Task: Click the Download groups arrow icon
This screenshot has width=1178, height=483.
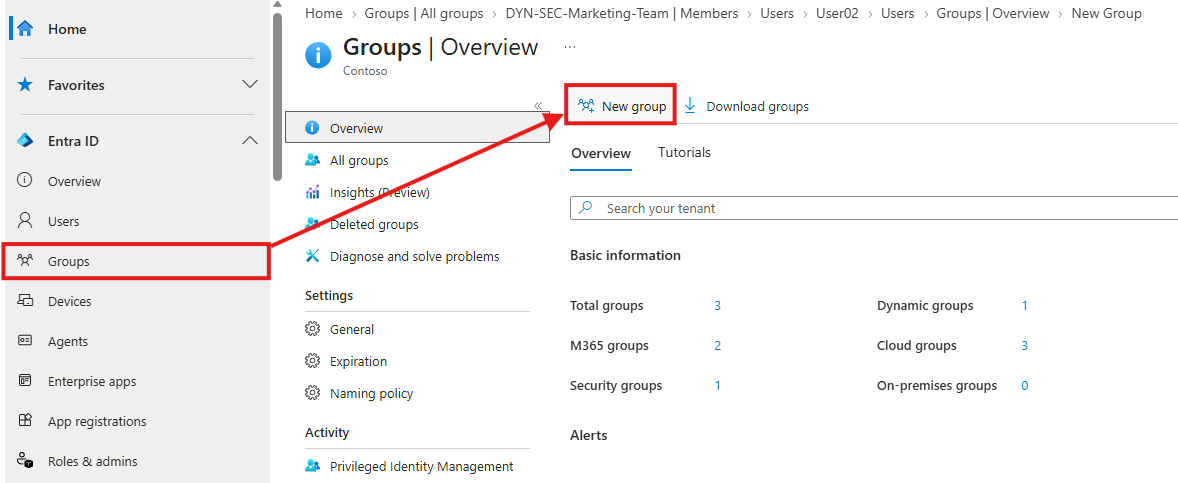Action: 690,106
